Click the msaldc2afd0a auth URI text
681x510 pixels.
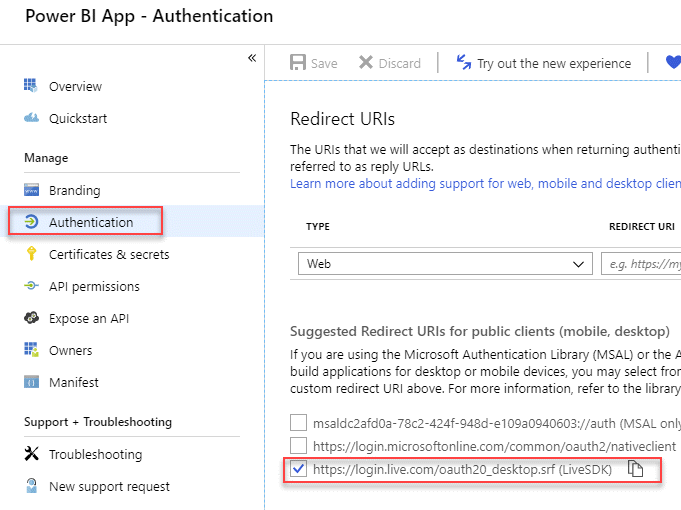[497, 423]
